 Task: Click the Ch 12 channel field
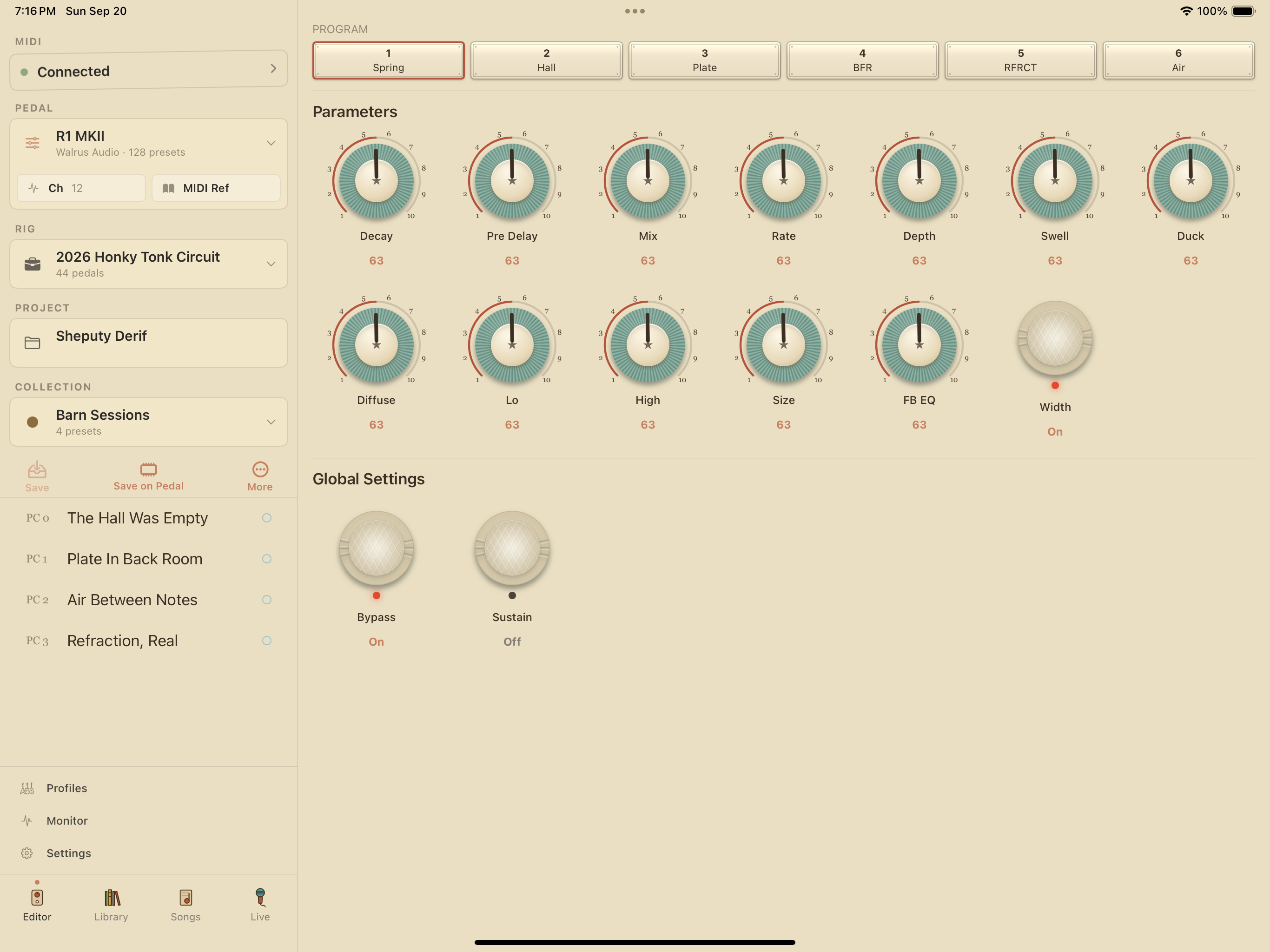coord(81,188)
